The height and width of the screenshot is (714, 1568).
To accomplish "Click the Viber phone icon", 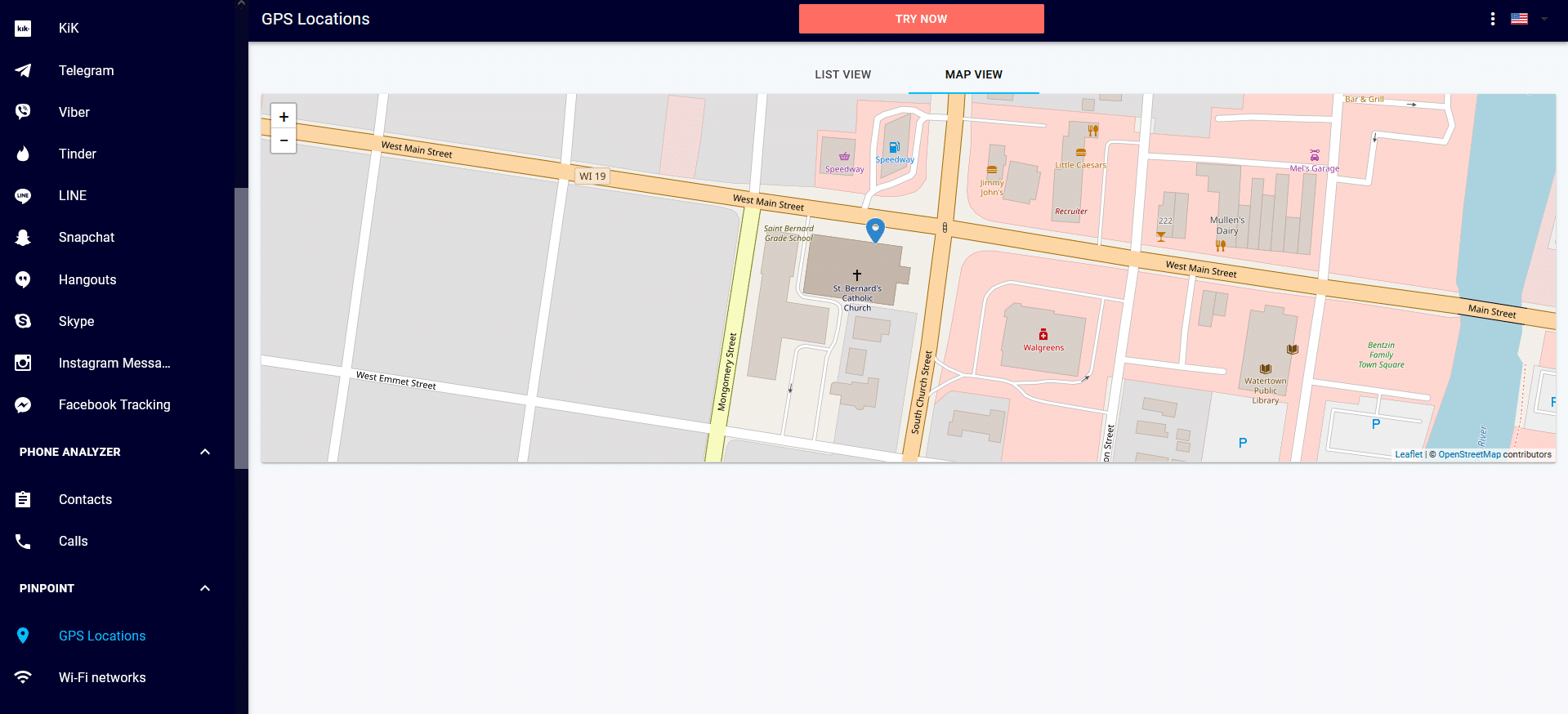I will click(x=23, y=112).
